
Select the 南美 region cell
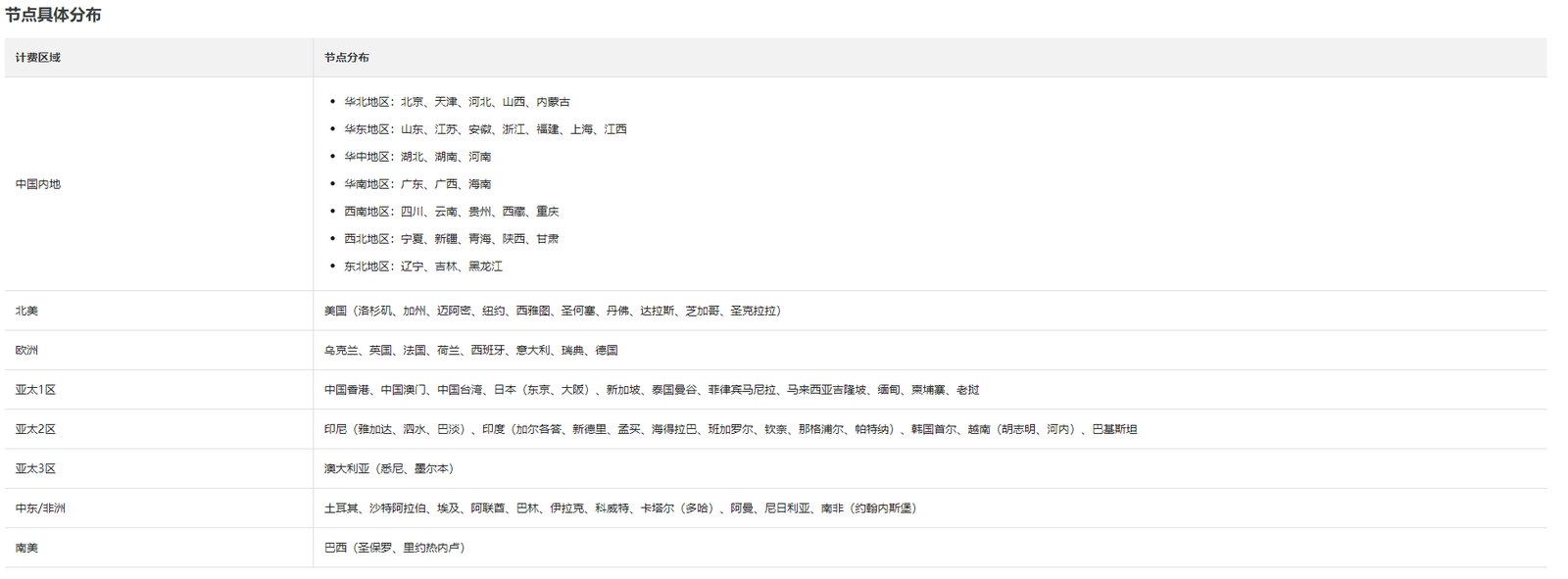159,548
